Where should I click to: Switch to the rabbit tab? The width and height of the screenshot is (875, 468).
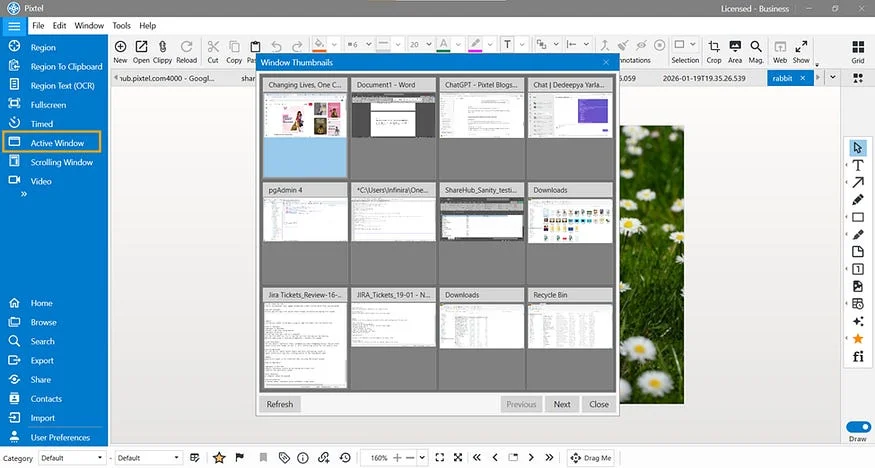pyautogui.click(x=782, y=78)
